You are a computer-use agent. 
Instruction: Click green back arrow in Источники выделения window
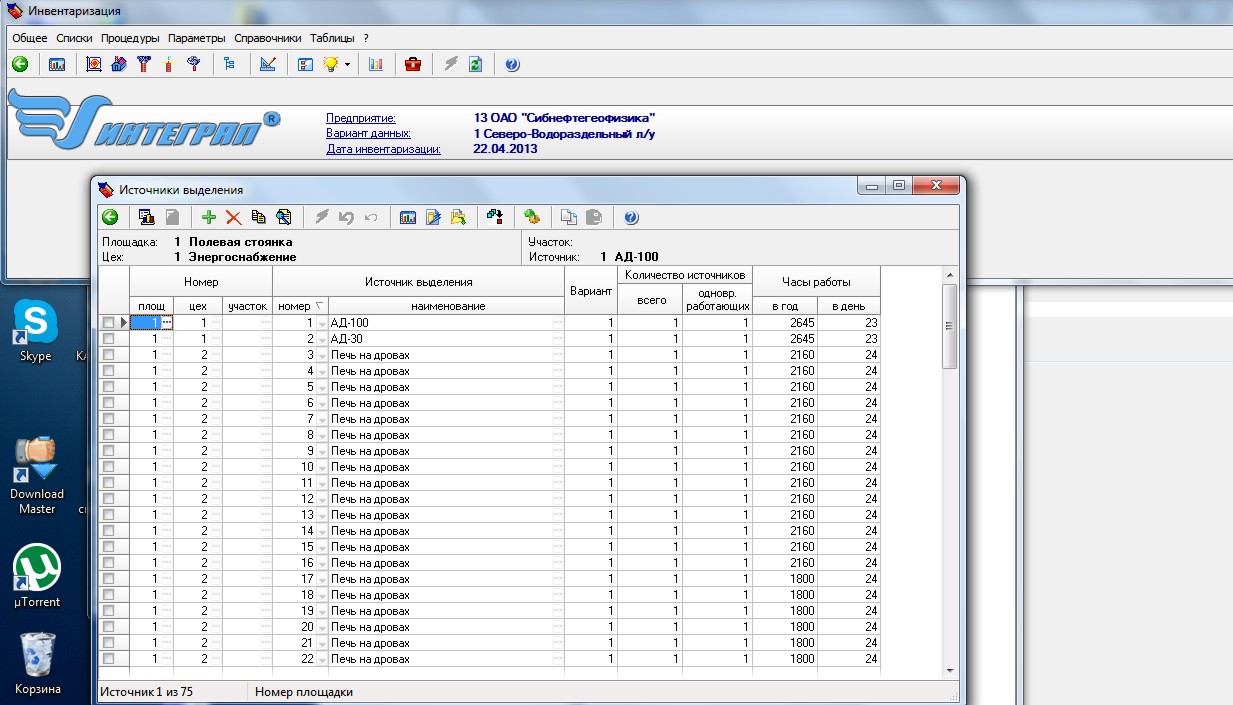[110, 217]
